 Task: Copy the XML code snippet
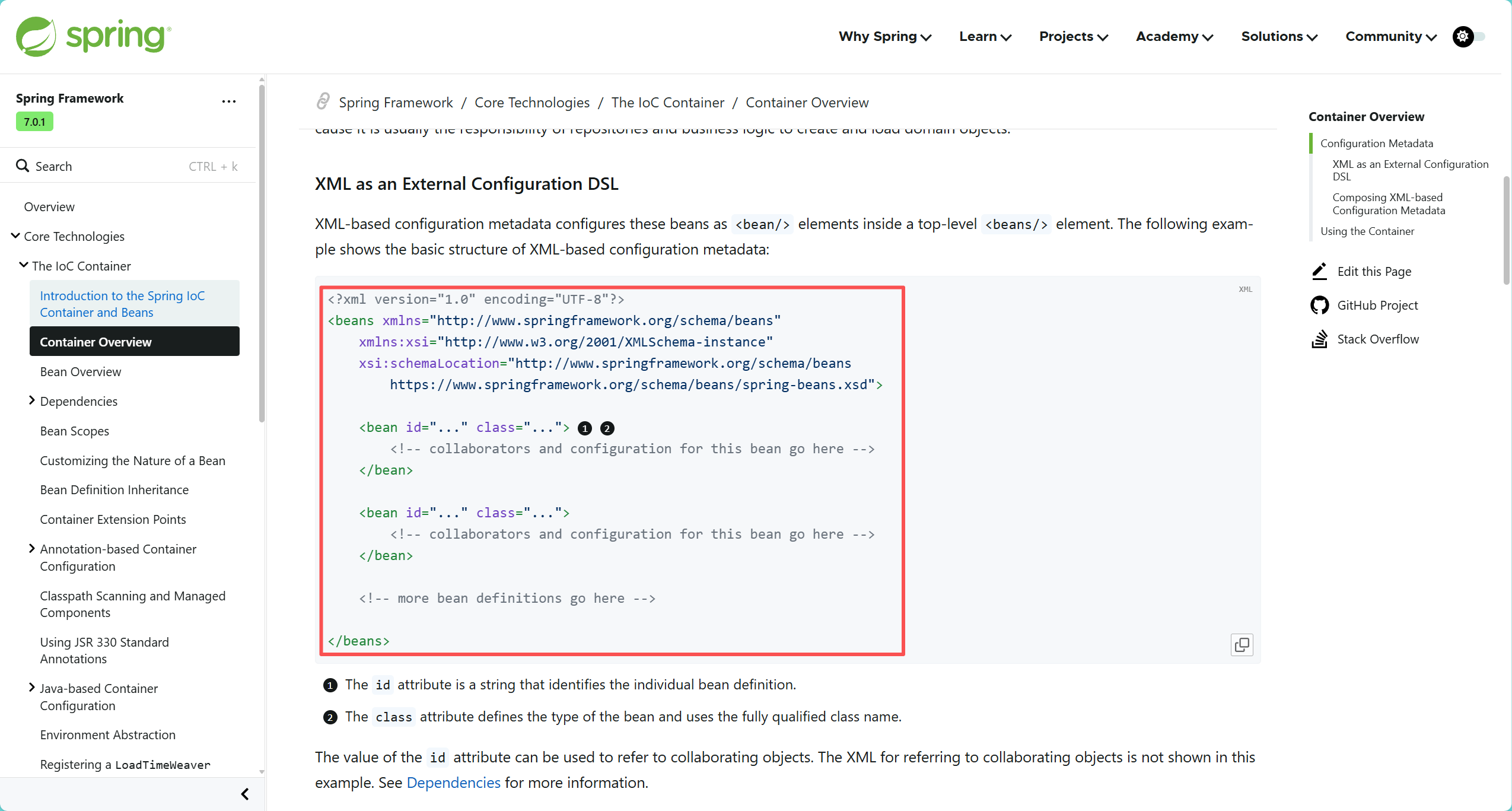tap(1242, 645)
